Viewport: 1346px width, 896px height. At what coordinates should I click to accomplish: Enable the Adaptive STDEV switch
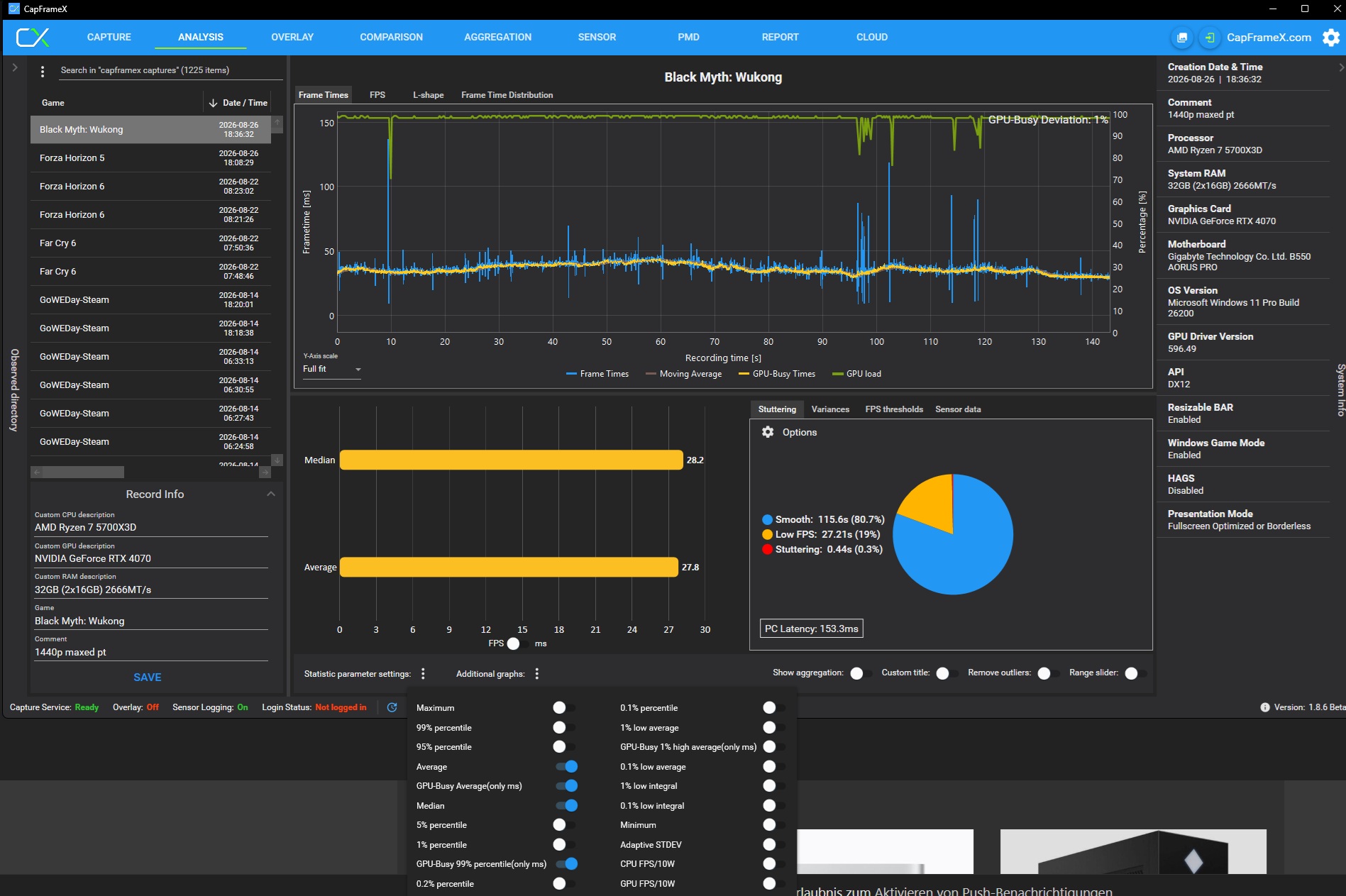[773, 844]
